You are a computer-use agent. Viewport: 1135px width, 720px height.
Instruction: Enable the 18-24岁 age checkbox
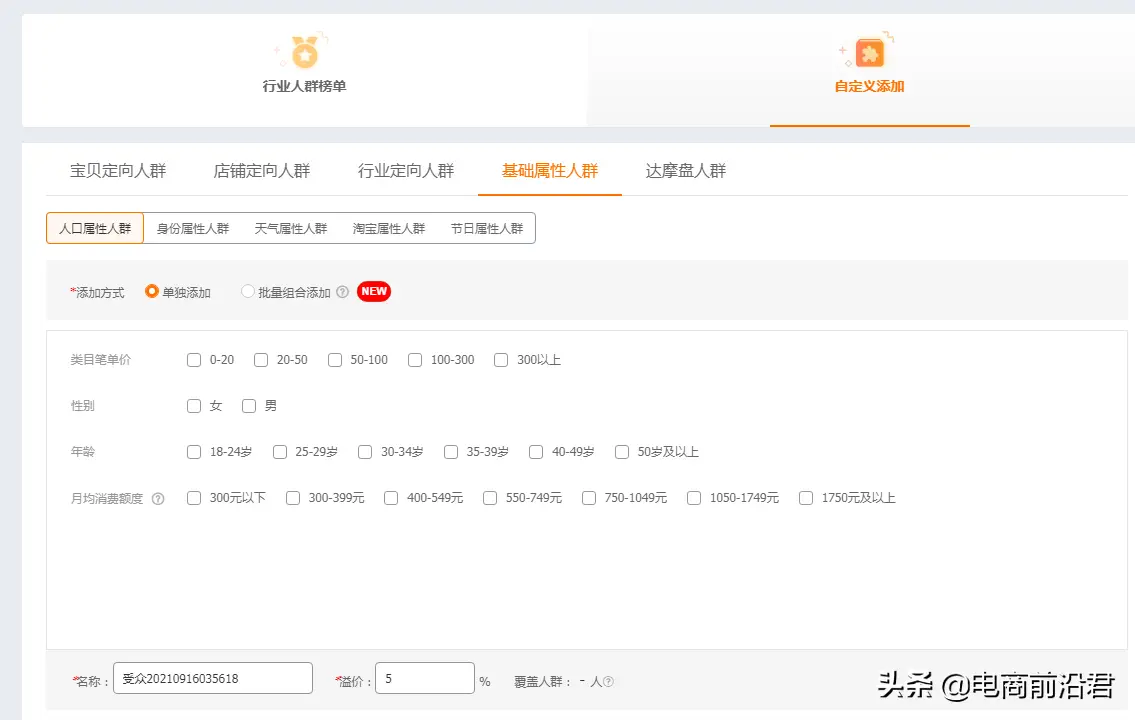[194, 452]
